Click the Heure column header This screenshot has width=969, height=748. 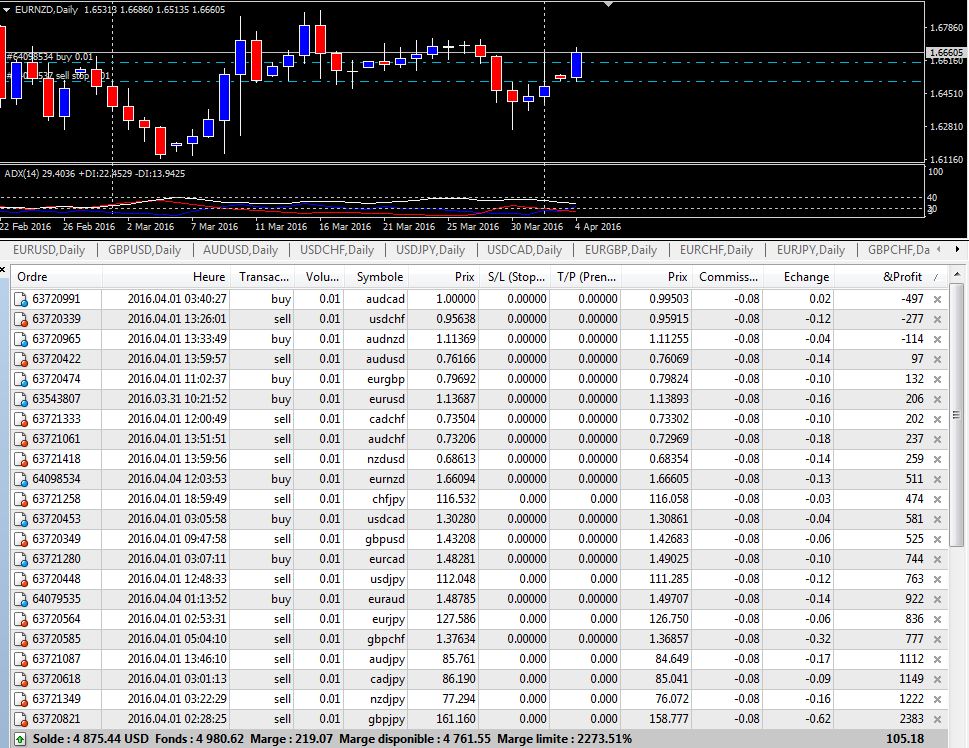click(x=209, y=277)
